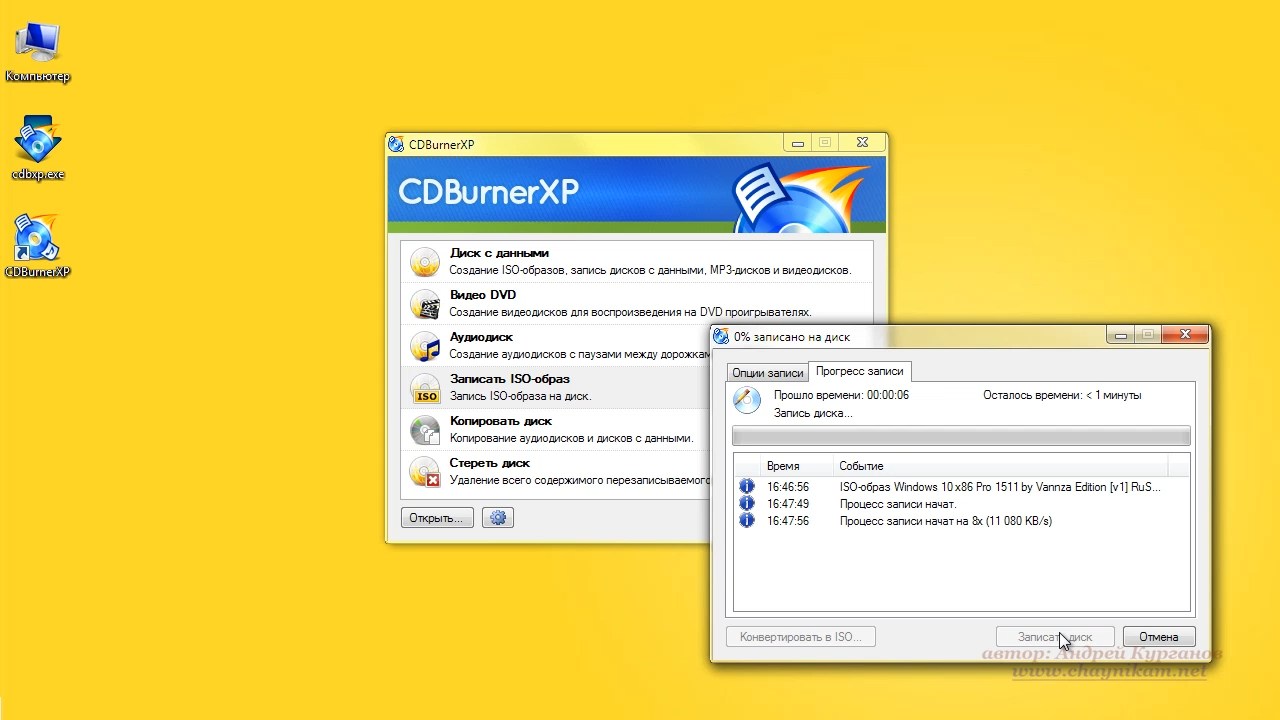Switch to the Опции записи tab
The height and width of the screenshot is (720, 1280).
click(768, 372)
